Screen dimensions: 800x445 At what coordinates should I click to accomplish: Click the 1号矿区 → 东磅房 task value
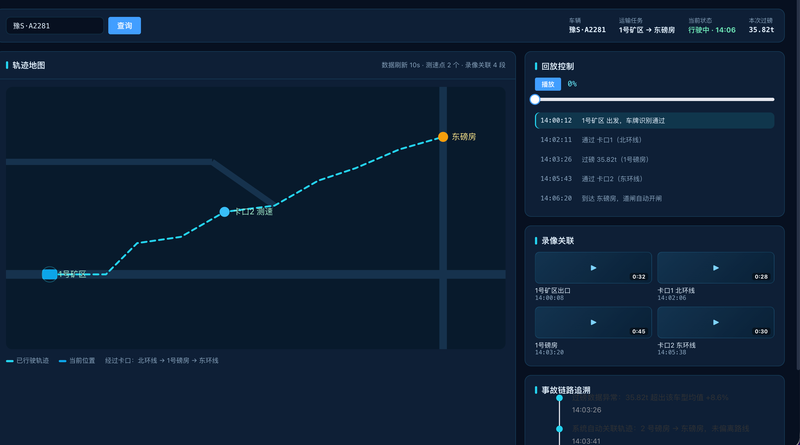(x=646, y=30)
